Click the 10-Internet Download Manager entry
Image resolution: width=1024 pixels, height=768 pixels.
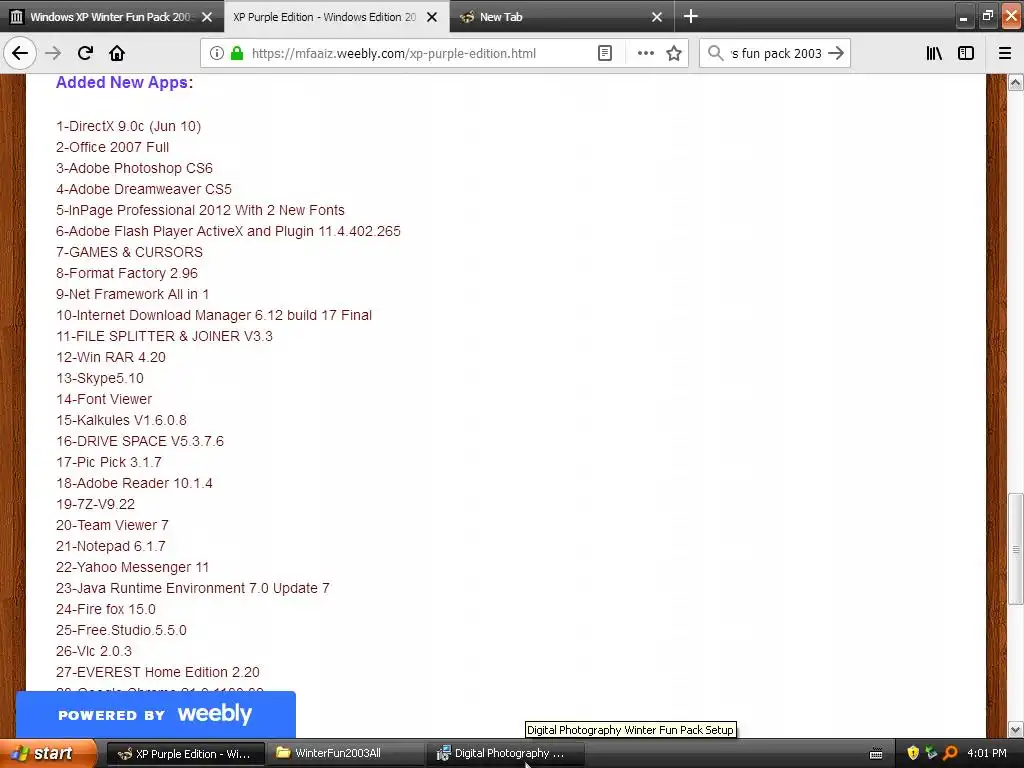214,315
